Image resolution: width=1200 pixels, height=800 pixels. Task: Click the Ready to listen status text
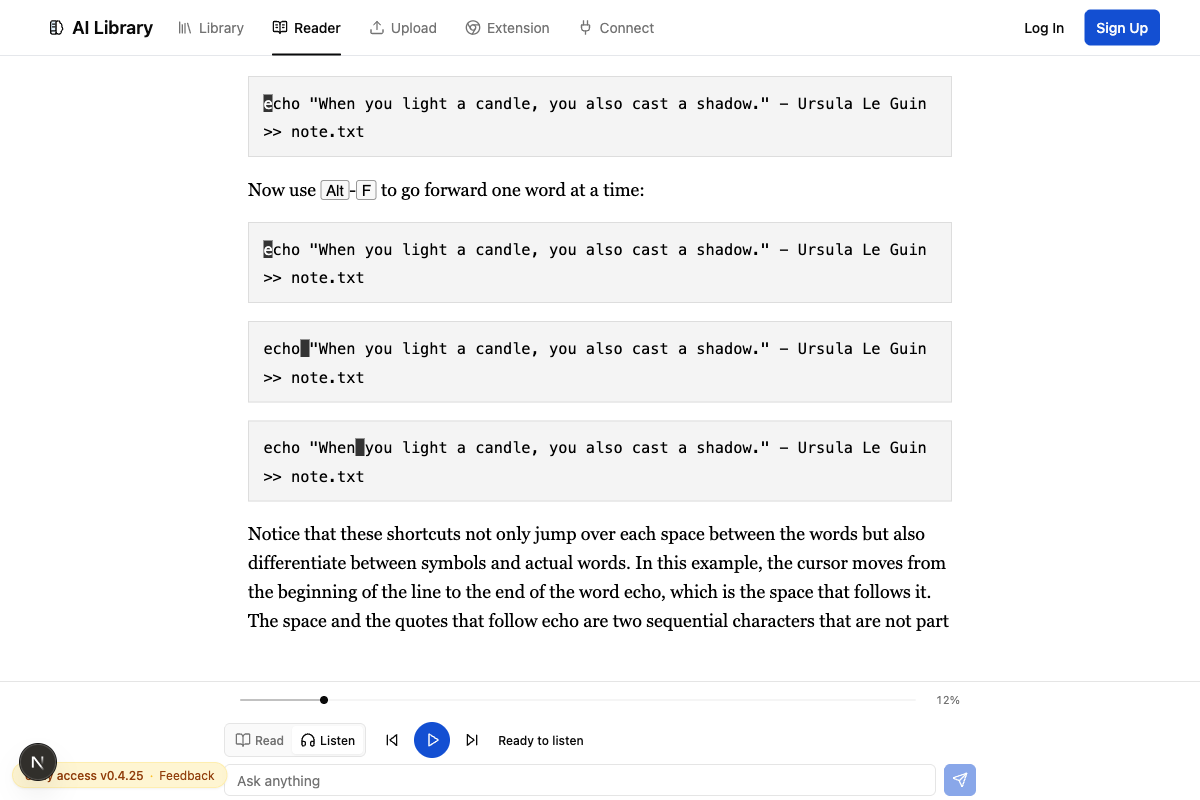541,741
